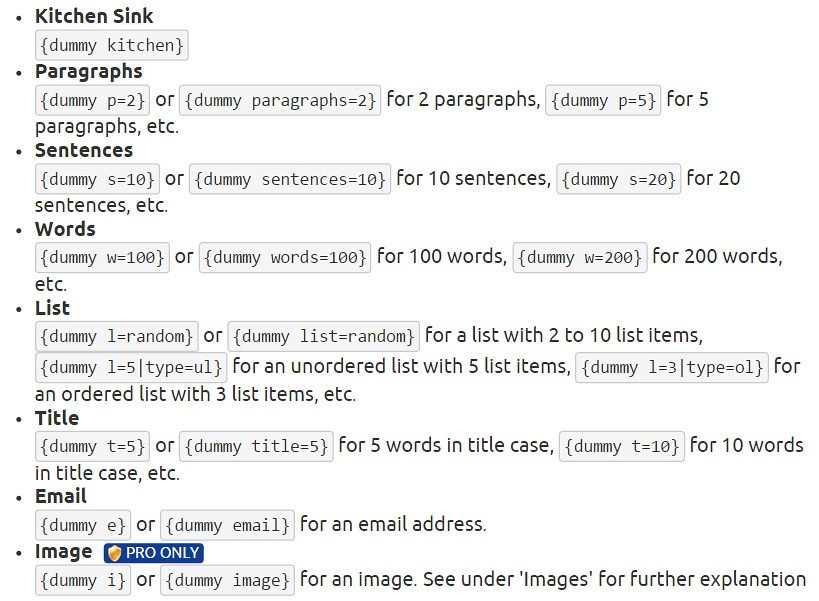Click the {dummy image} code tag
Screen dimensions: 819x601
click(227, 579)
